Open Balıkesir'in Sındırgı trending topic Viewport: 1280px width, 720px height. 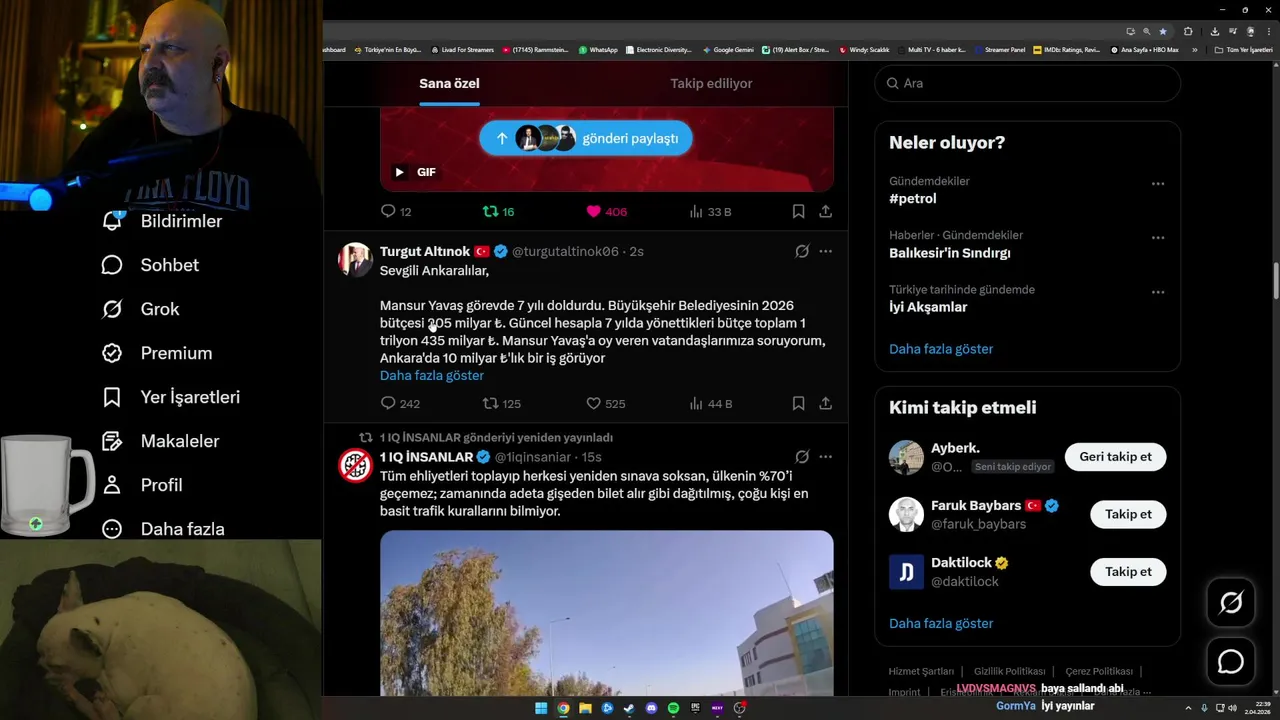pyautogui.click(x=949, y=253)
